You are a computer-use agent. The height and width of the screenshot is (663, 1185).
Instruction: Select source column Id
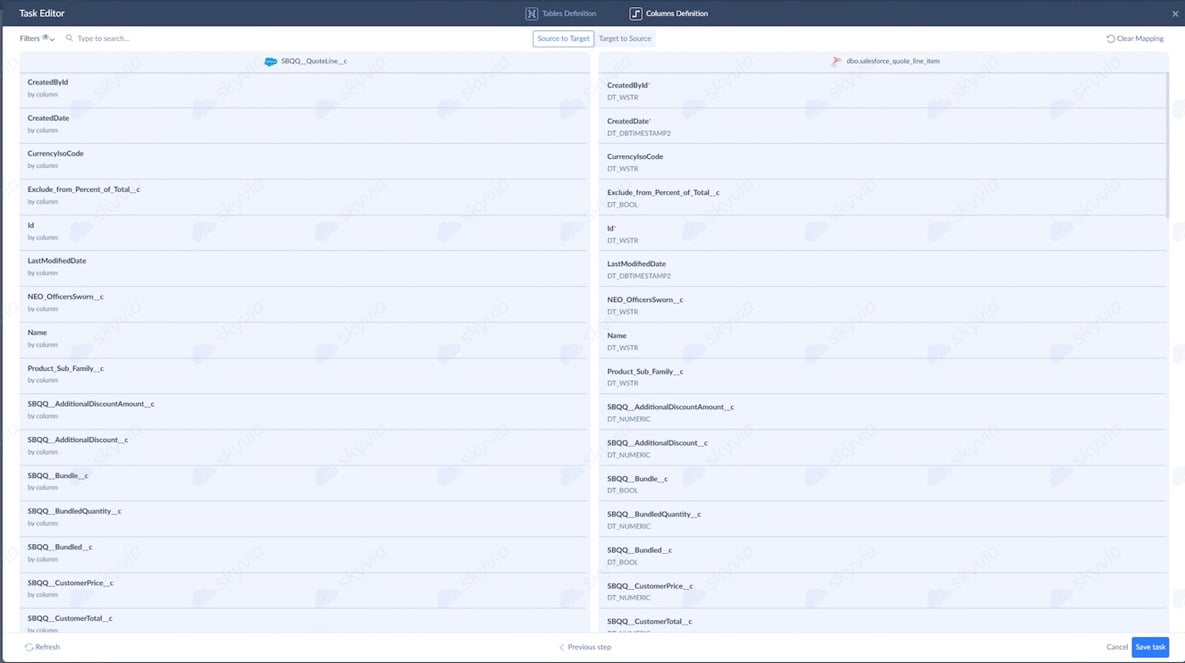click(304, 232)
